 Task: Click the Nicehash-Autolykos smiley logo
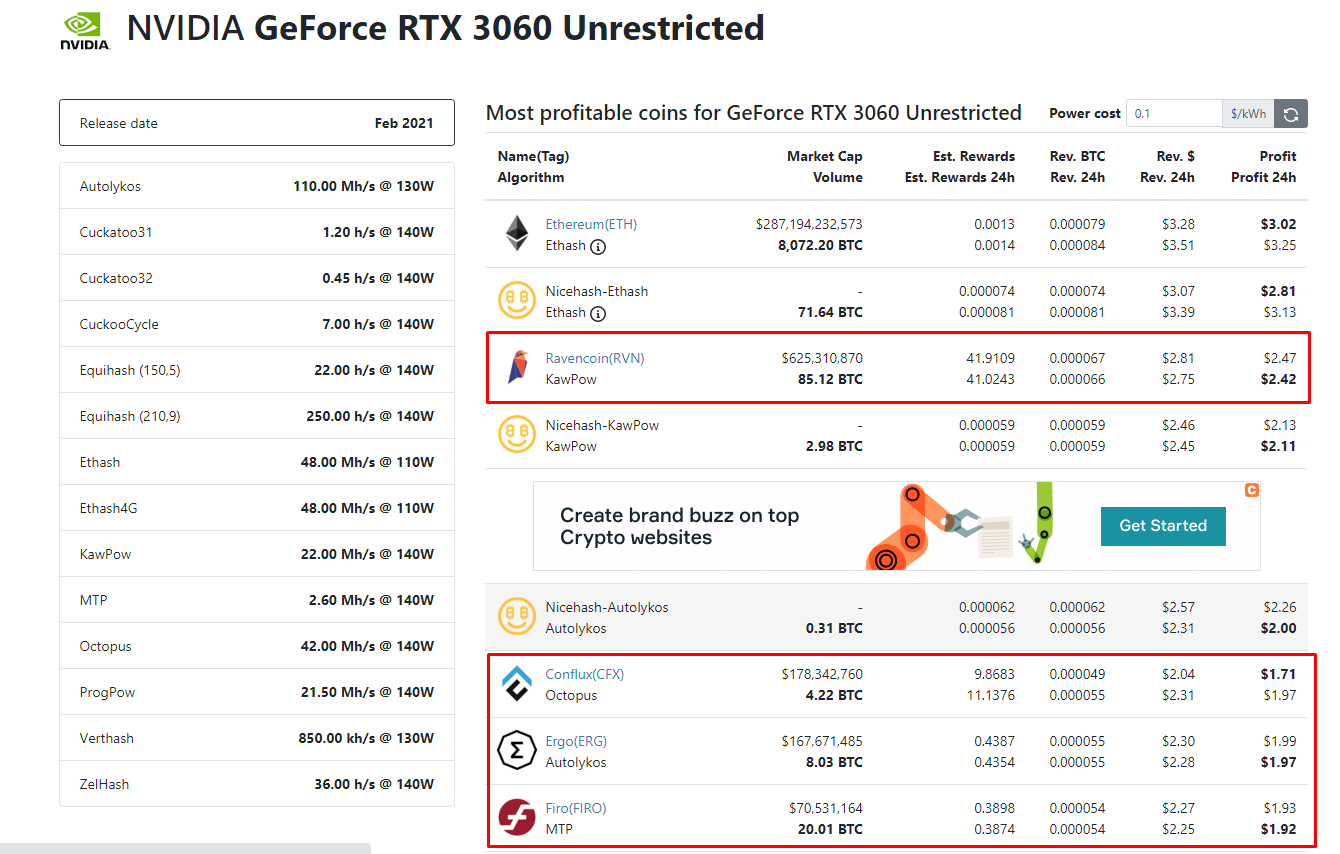click(x=517, y=617)
